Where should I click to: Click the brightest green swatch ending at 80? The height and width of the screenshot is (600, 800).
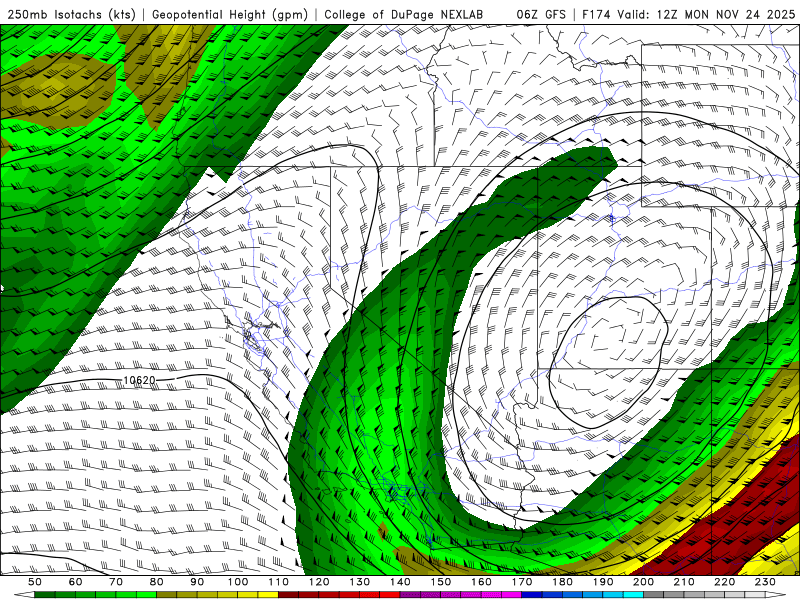(146, 595)
